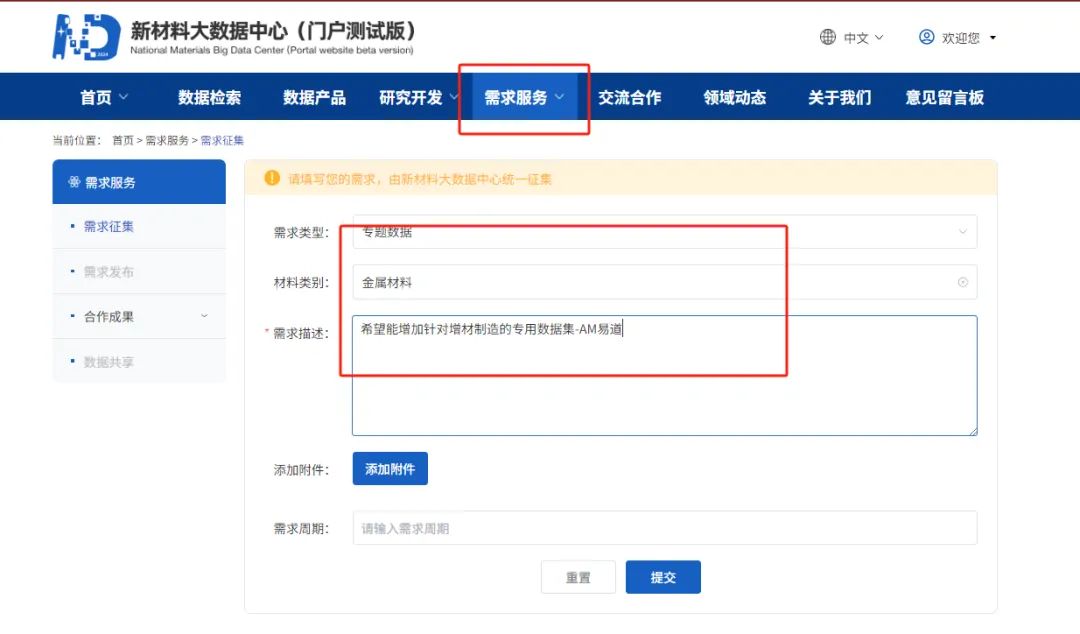Image resolution: width=1080 pixels, height=634 pixels.
Task: Open 领域动态 in the navigation bar
Action: [x=734, y=97]
